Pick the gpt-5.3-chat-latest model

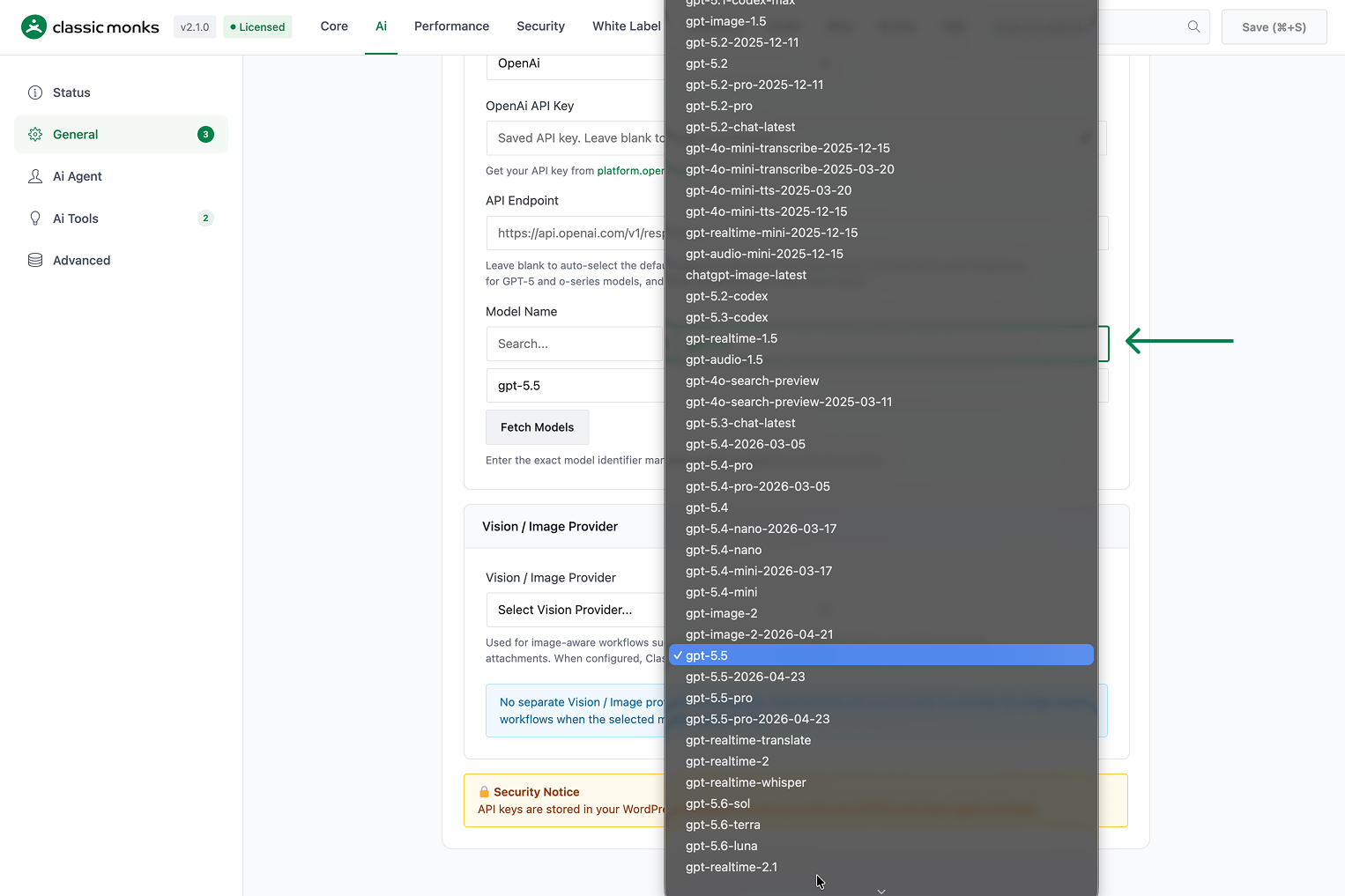(x=881, y=423)
